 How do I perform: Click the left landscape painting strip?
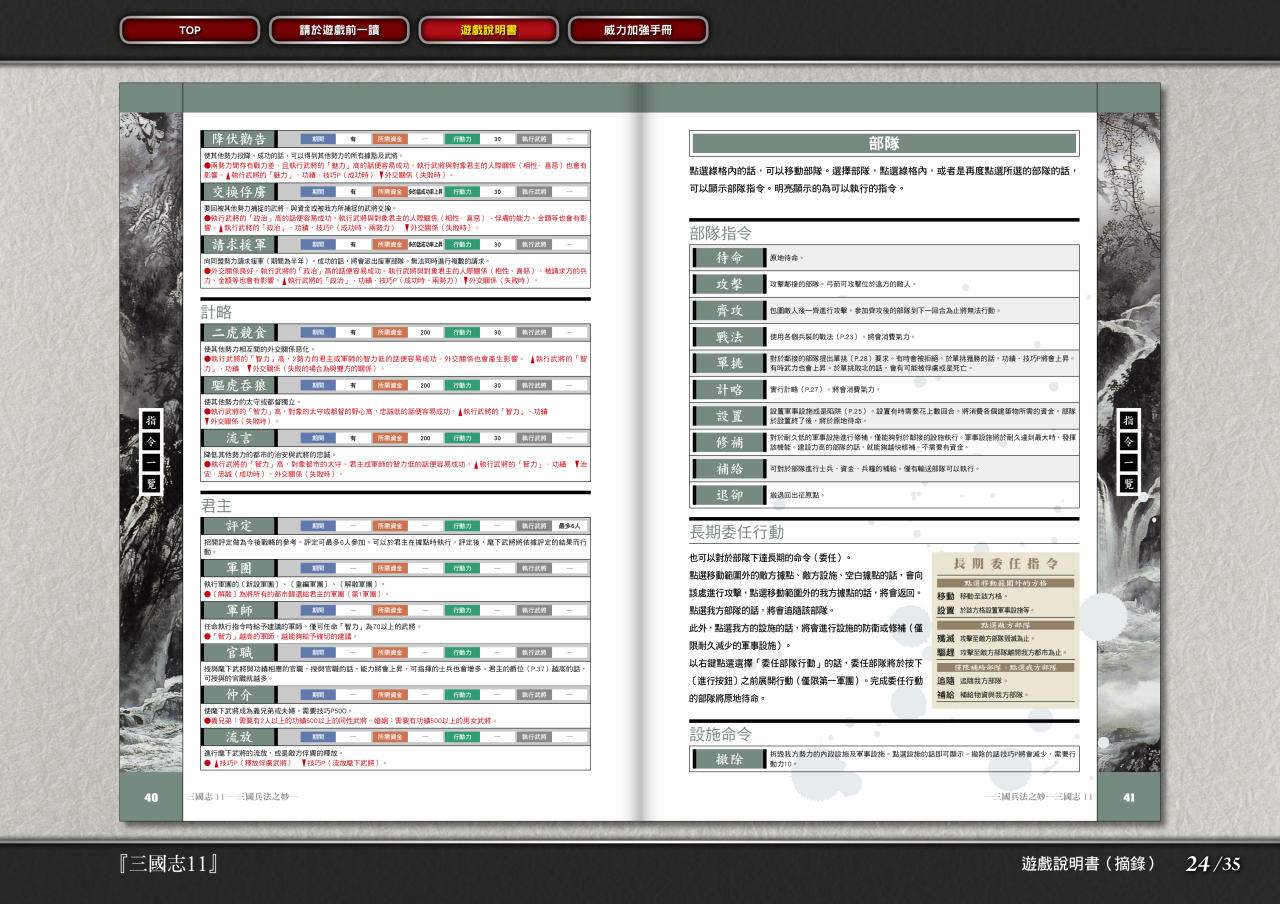pyautogui.click(x=151, y=442)
